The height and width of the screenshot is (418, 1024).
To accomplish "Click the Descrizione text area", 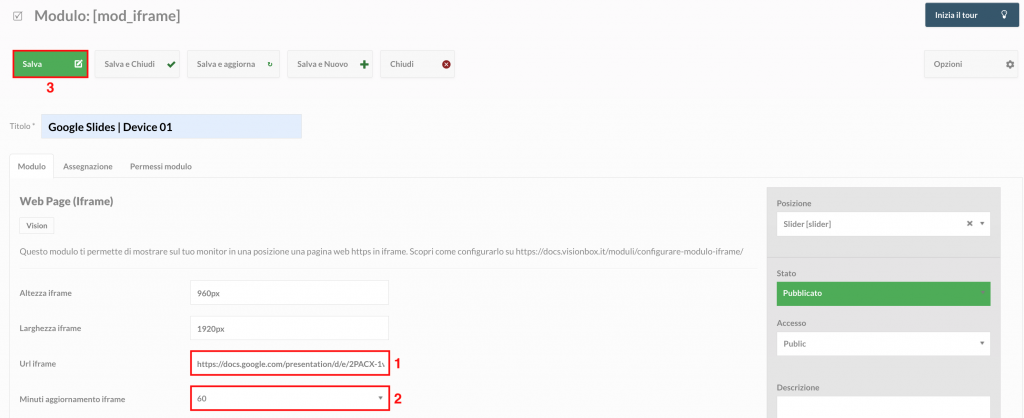I will (x=884, y=407).
